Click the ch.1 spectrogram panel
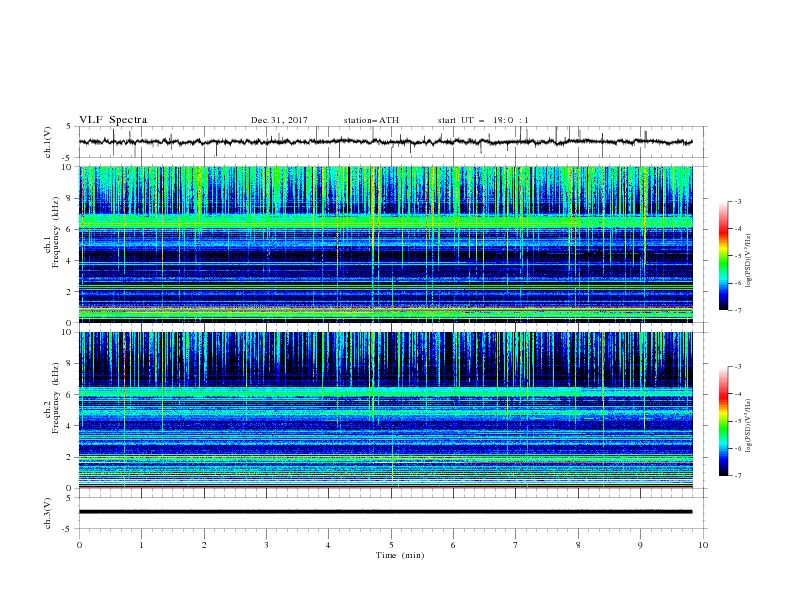The width and height of the screenshot is (792, 612). coord(386,244)
